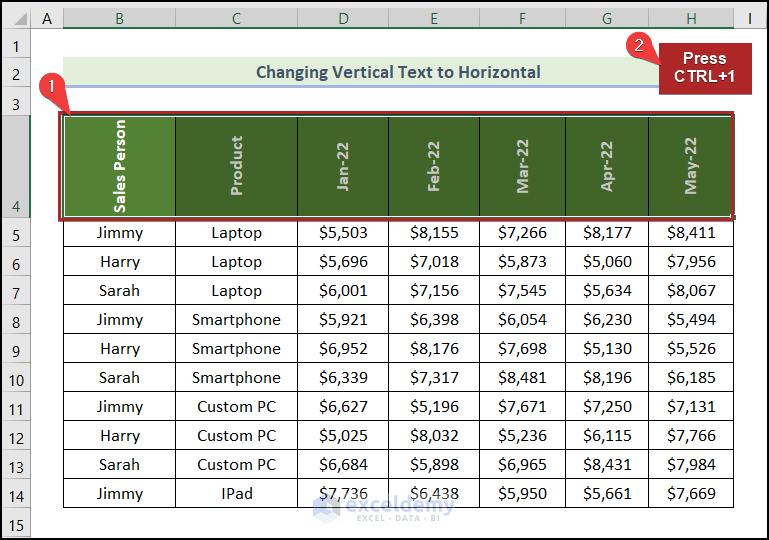The height and width of the screenshot is (540, 769).
Task: Select row 2 header
Action: 16,75
